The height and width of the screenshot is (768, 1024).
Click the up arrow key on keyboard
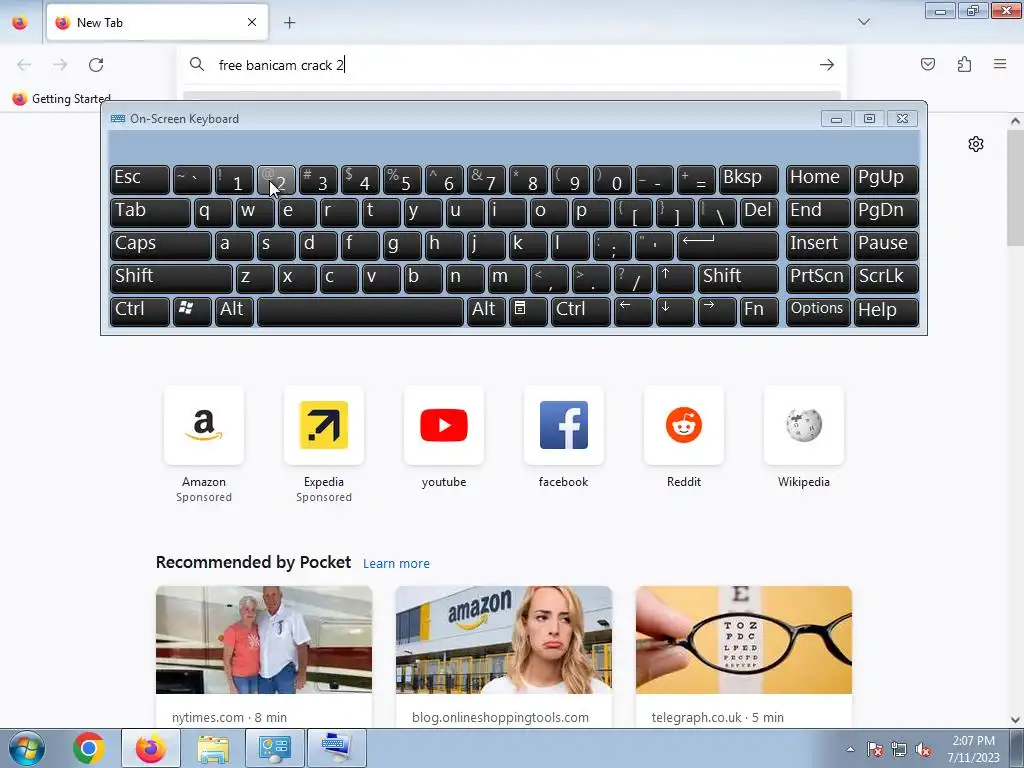tap(675, 278)
